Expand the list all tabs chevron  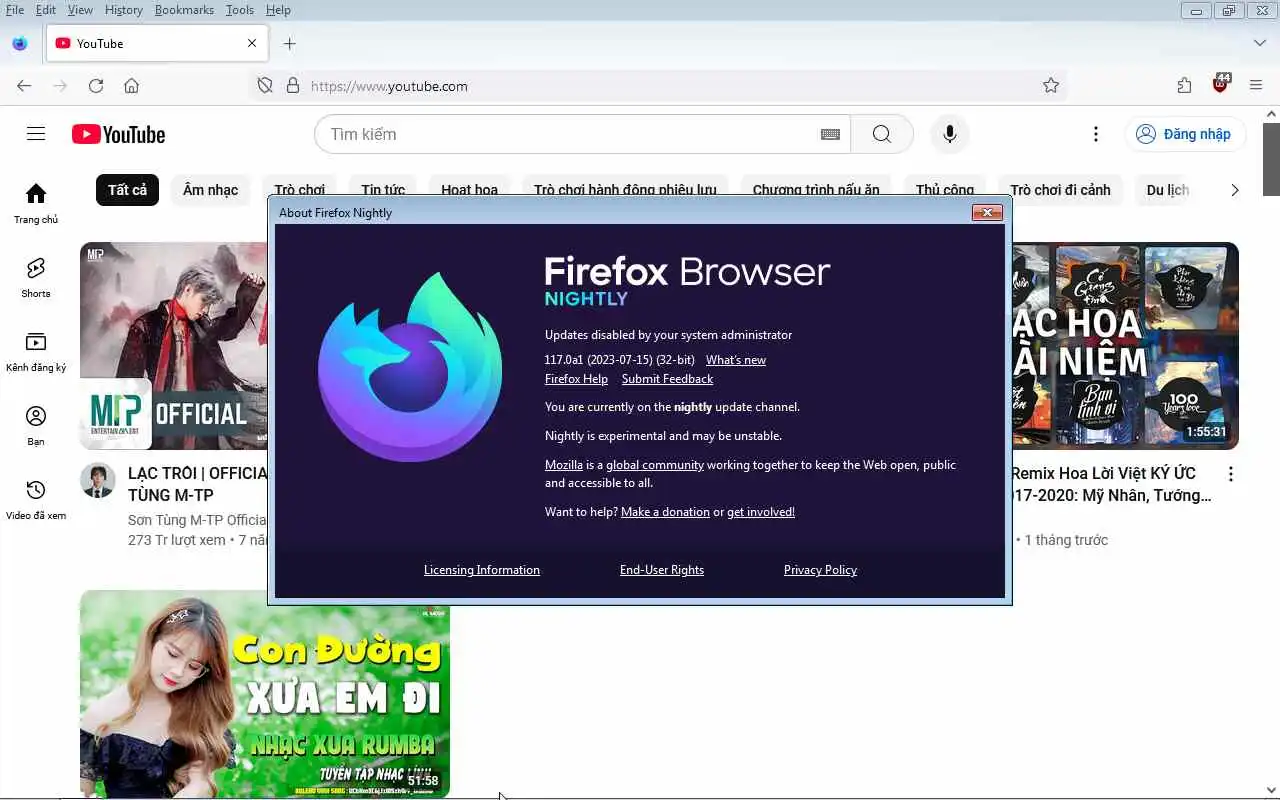tap(1260, 43)
